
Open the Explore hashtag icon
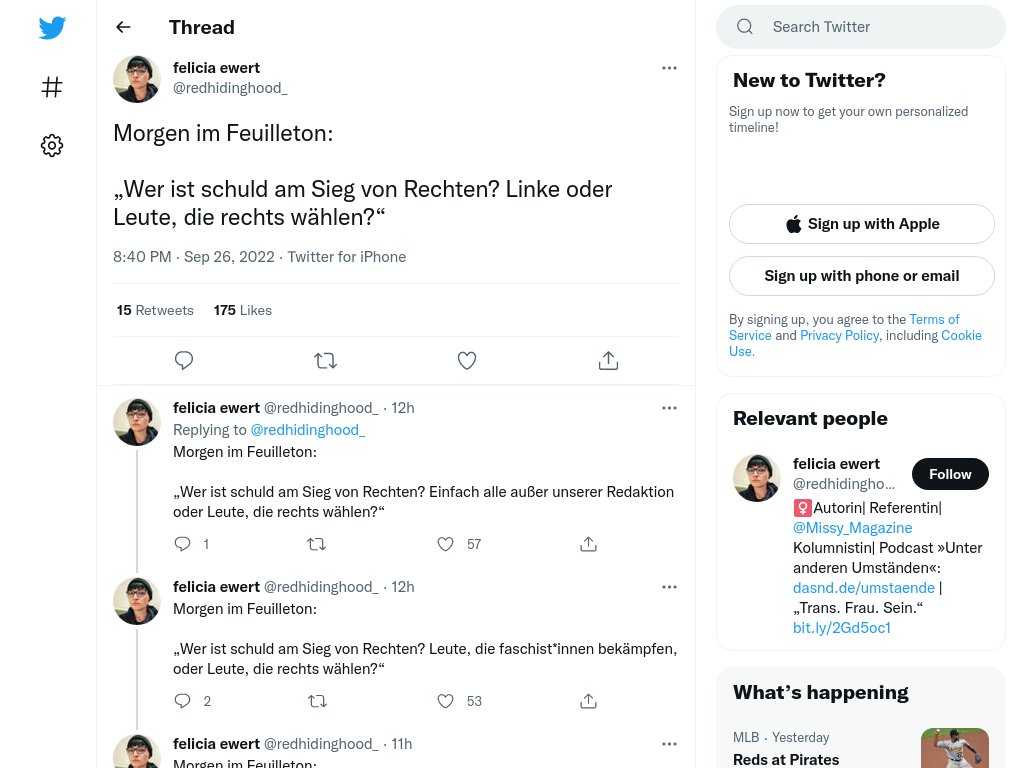click(52, 87)
